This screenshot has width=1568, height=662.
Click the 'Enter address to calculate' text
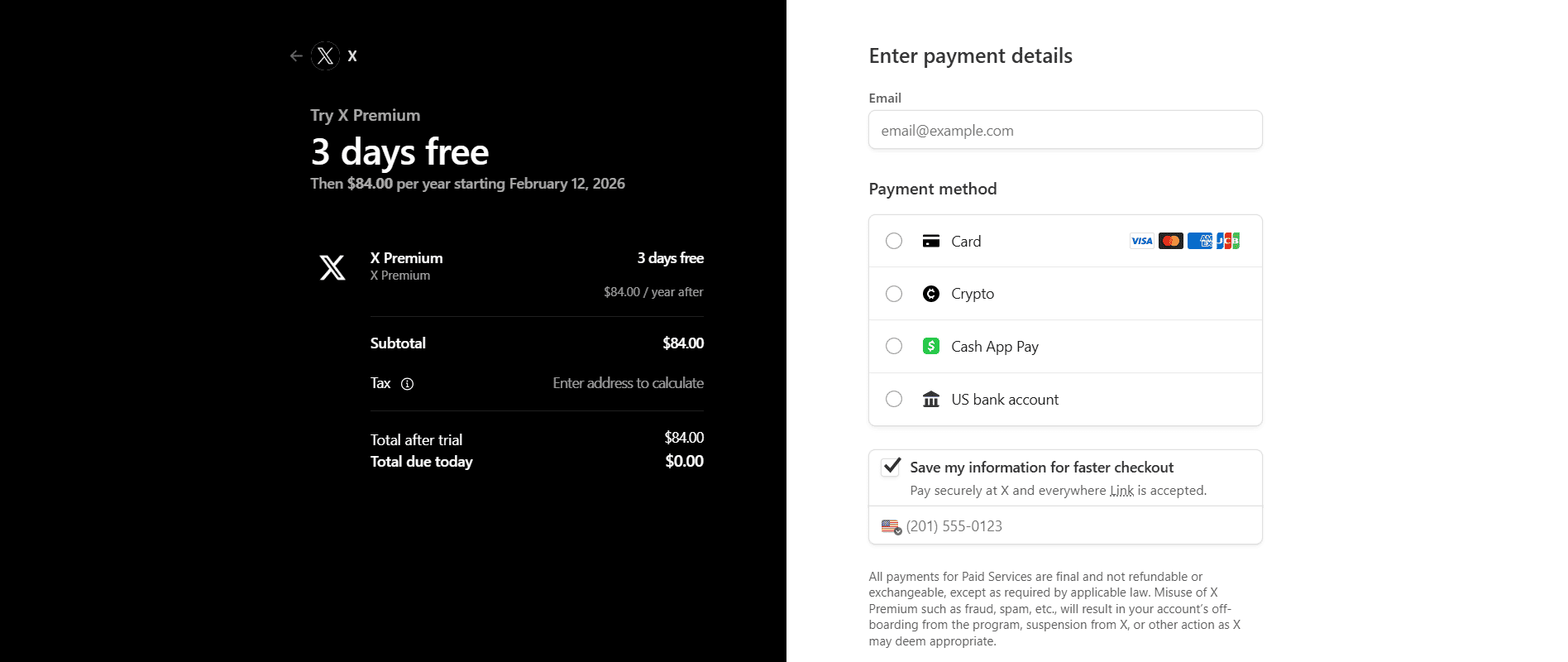click(x=629, y=383)
